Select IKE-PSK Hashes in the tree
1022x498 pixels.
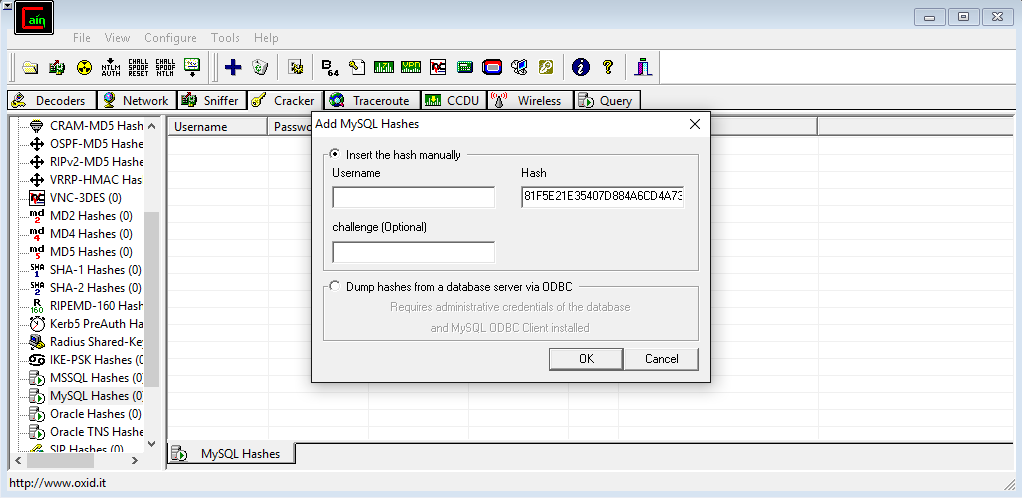coord(96,360)
